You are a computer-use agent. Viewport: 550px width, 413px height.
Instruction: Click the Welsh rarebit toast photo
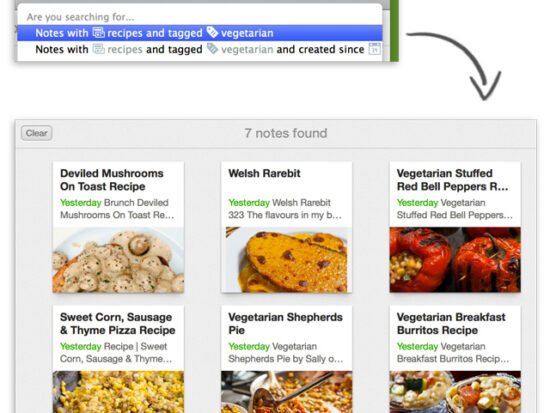pyautogui.click(x=287, y=260)
